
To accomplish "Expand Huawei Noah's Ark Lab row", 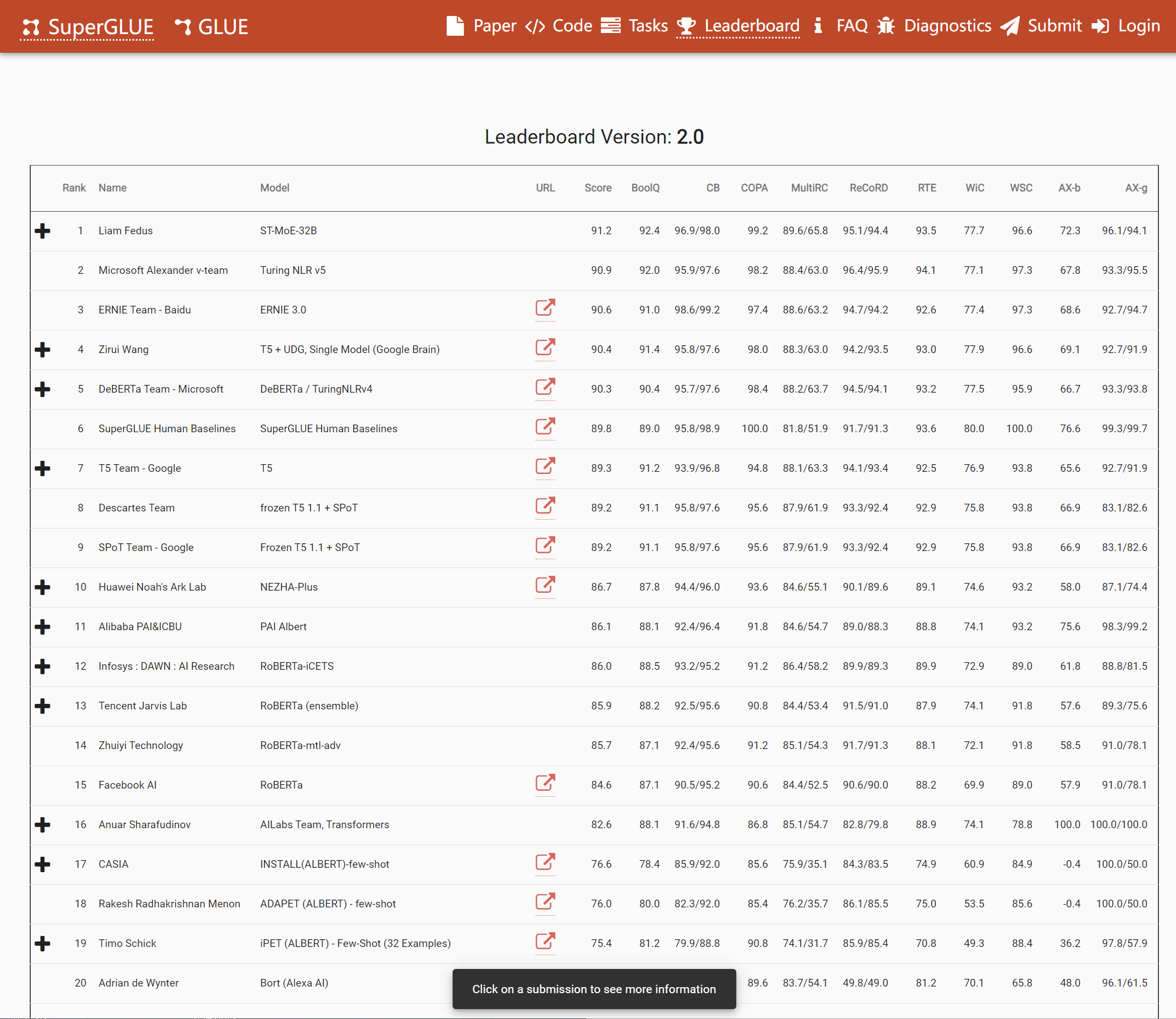I will pos(43,587).
